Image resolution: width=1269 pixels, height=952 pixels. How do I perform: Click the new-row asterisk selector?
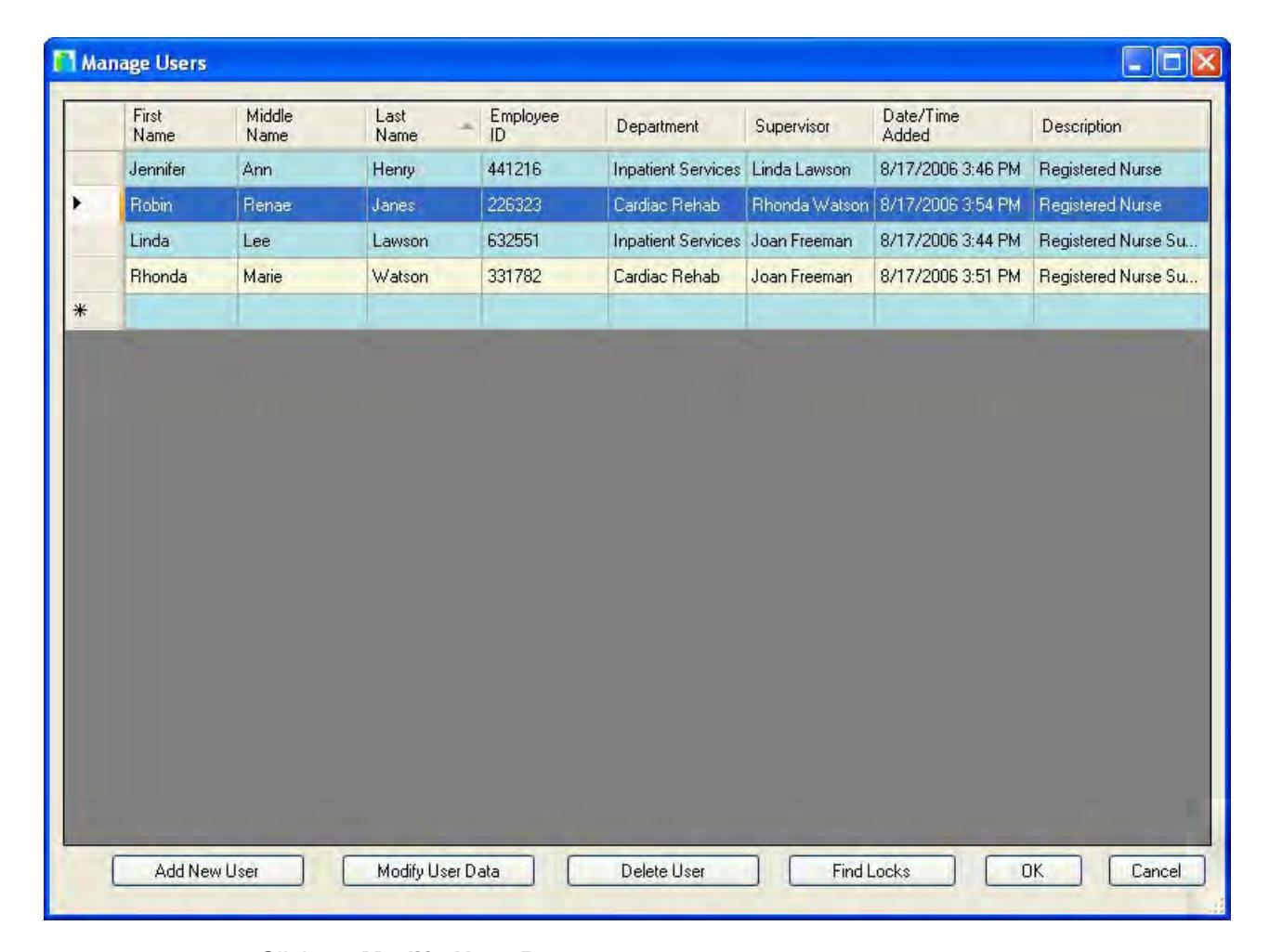[95, 311]
